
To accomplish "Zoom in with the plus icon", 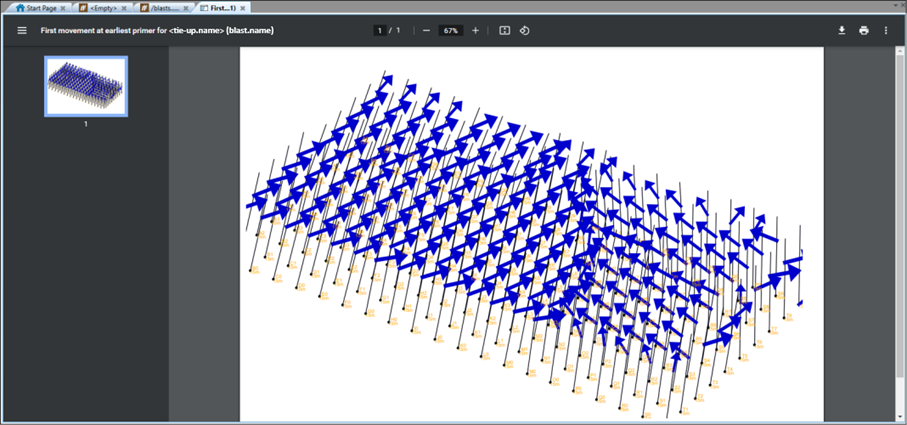I will (475, 31).
